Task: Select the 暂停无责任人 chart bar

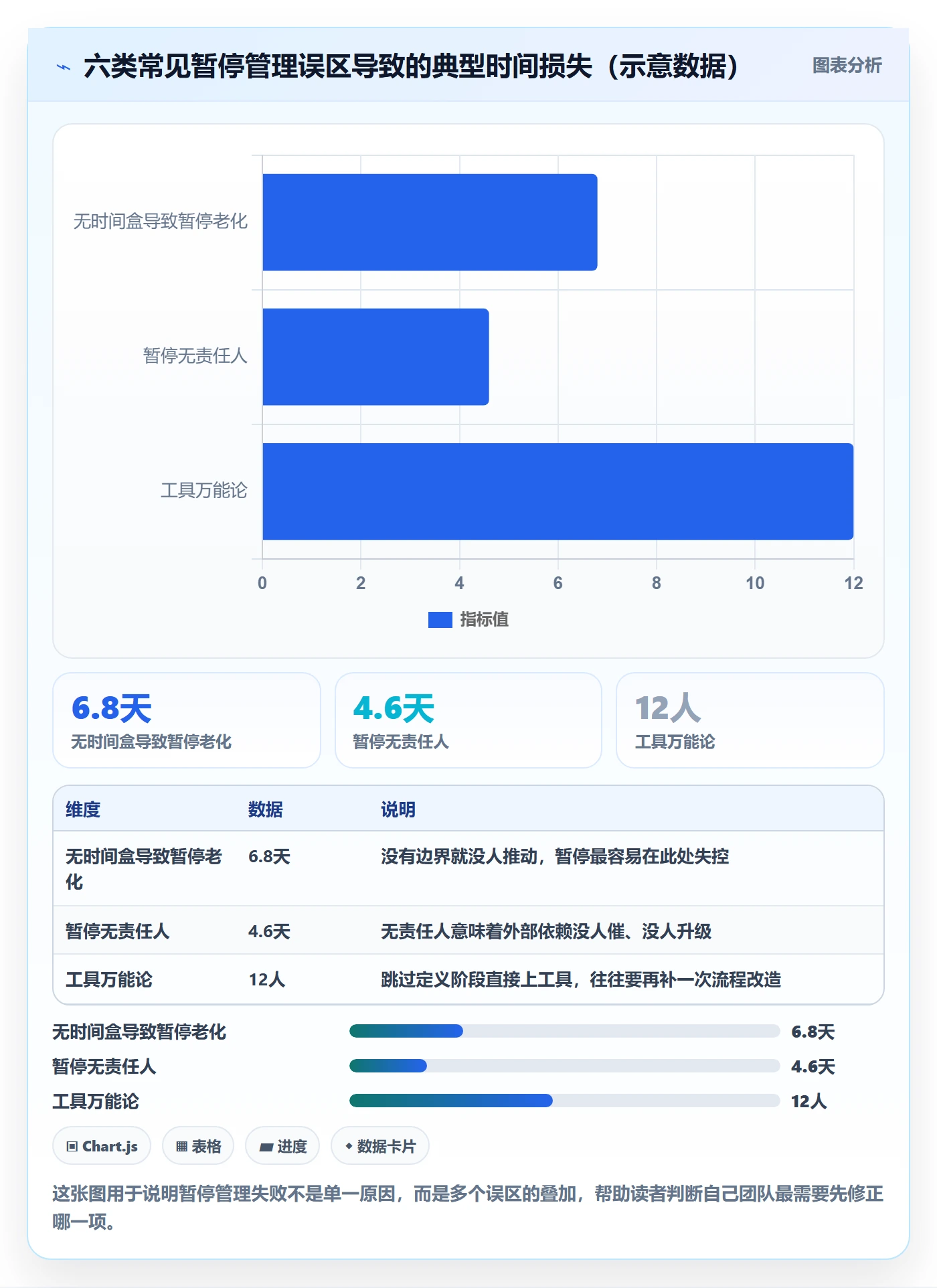Action: click(x=375, y=357)
